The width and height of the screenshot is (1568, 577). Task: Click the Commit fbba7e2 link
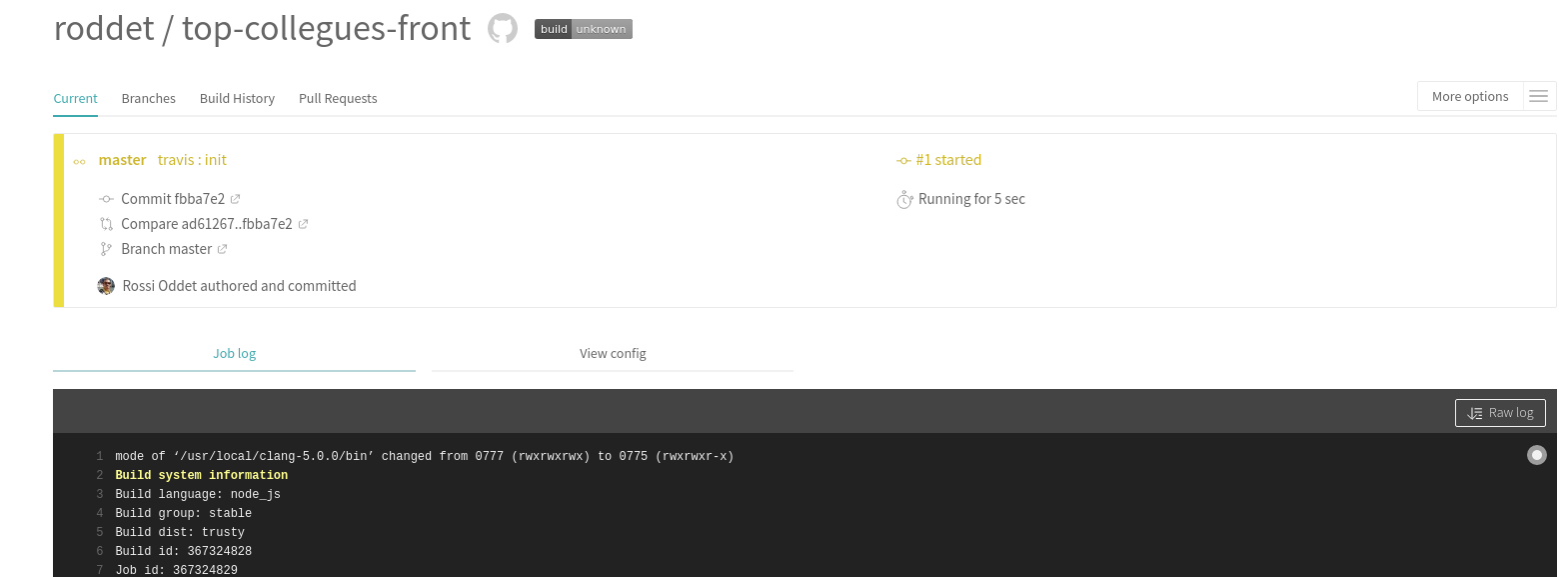(x=173, y=199)
